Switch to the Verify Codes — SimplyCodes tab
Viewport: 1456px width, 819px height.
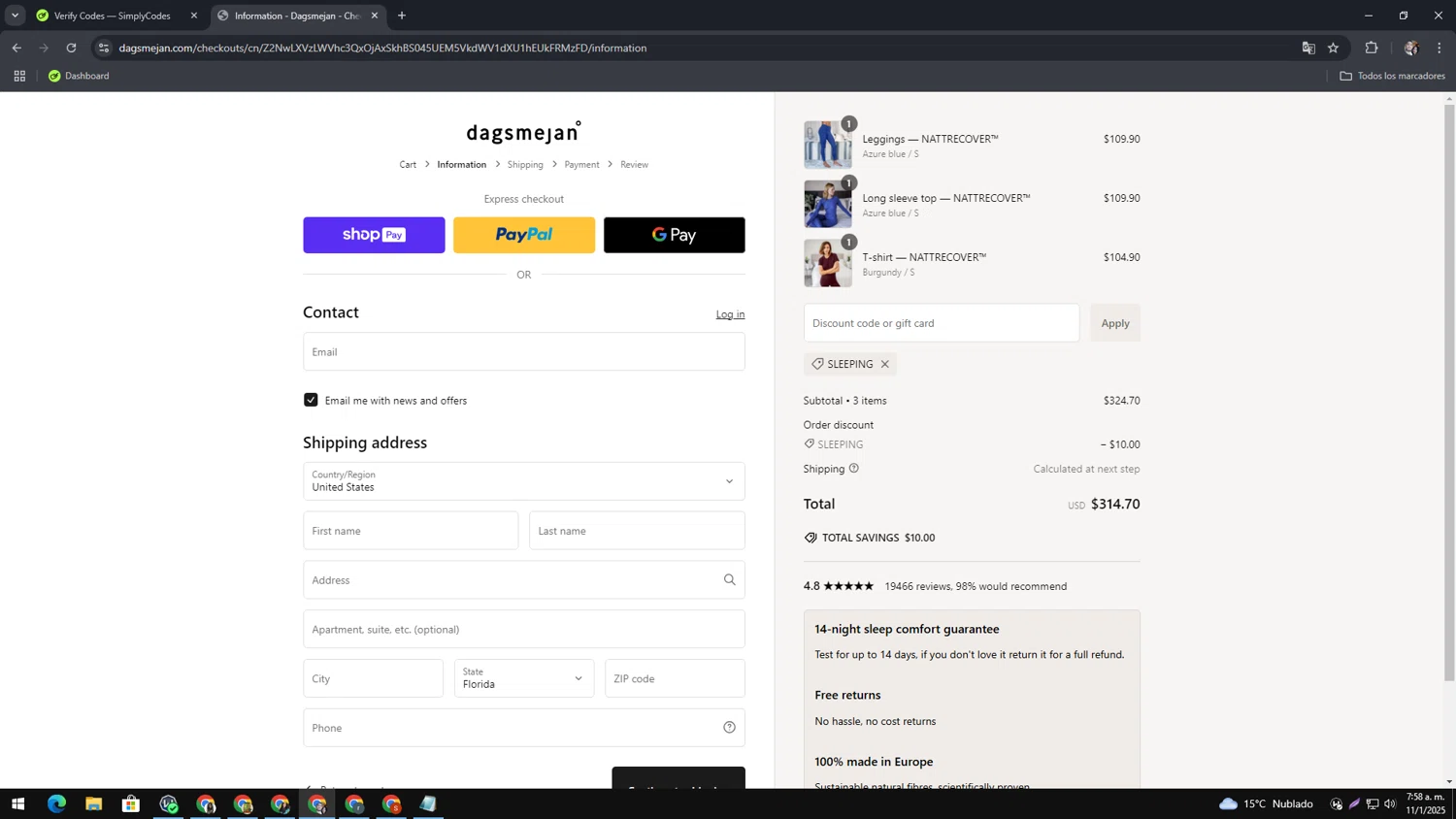(x=112, y=16)
